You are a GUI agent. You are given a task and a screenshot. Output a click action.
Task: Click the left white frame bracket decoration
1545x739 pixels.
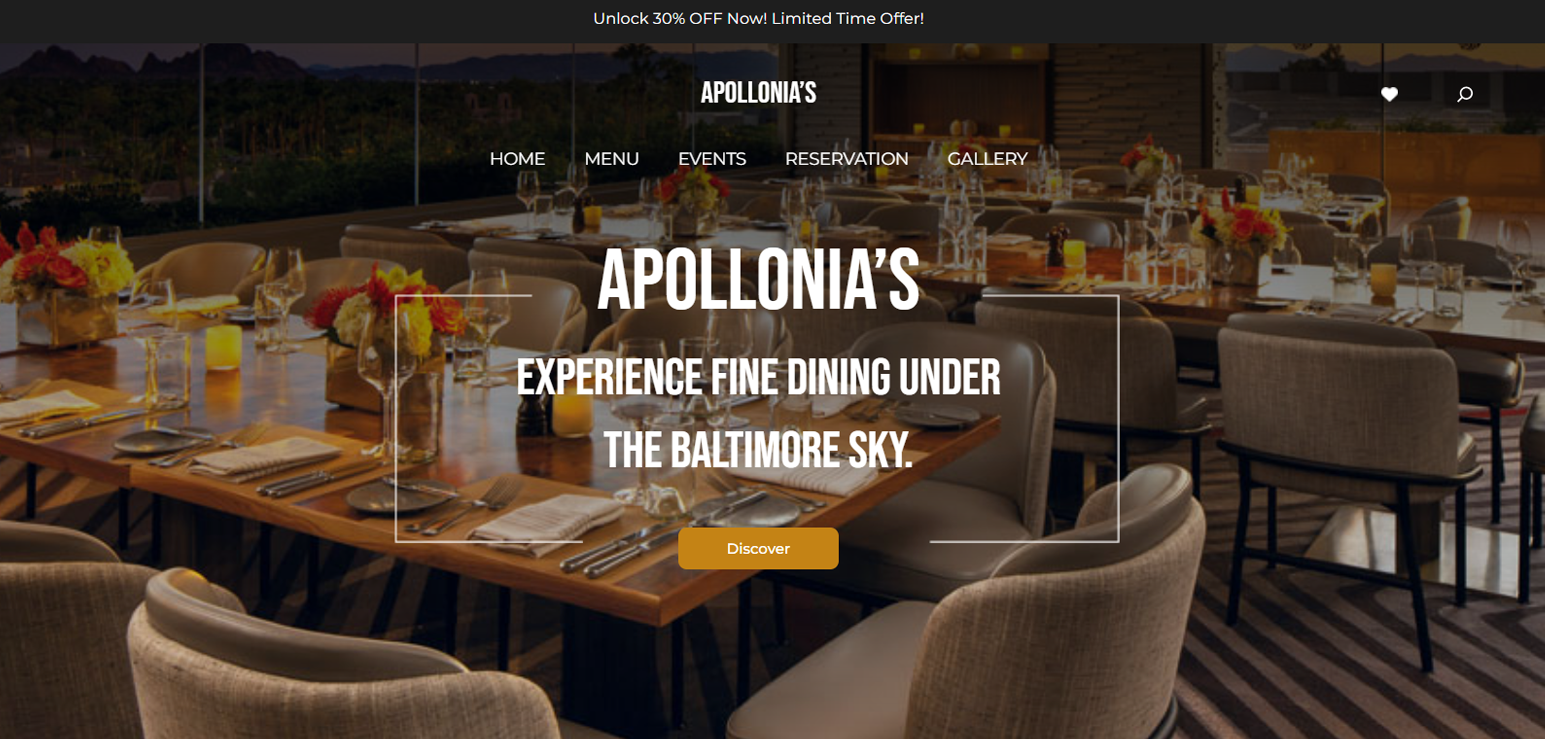(397, 418)
